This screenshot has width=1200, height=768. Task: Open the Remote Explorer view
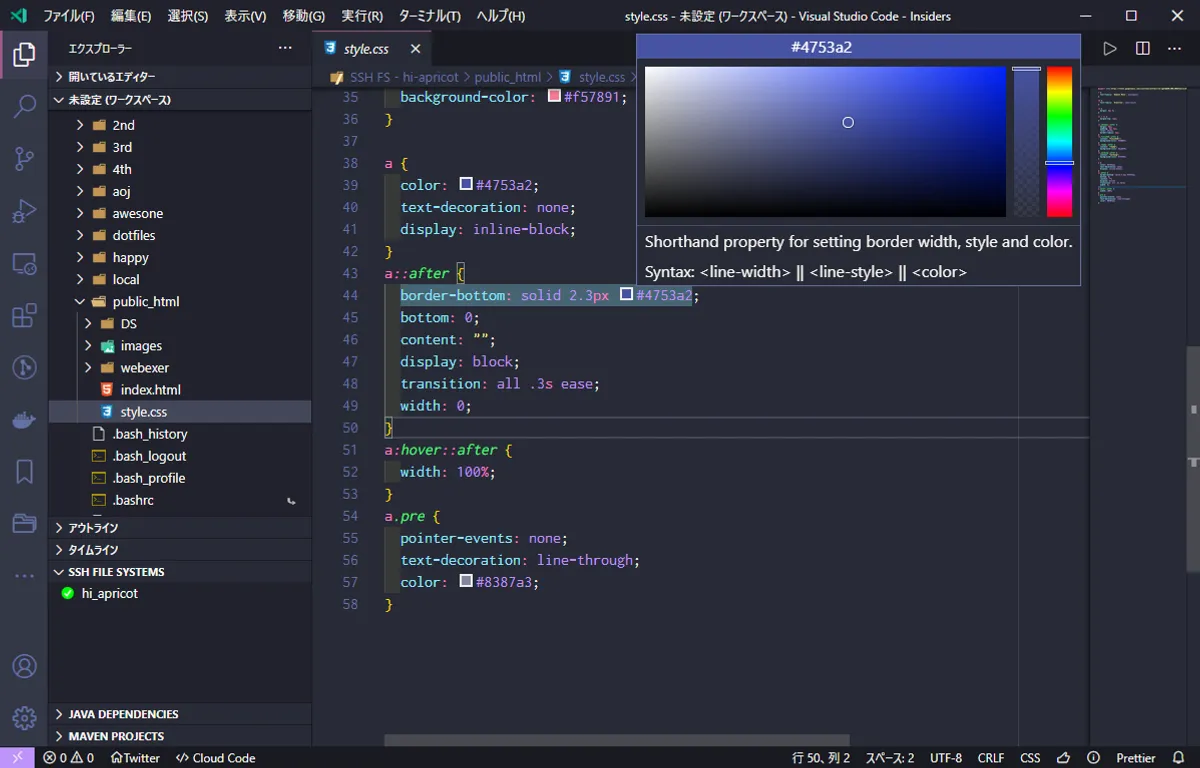point(24,262)
